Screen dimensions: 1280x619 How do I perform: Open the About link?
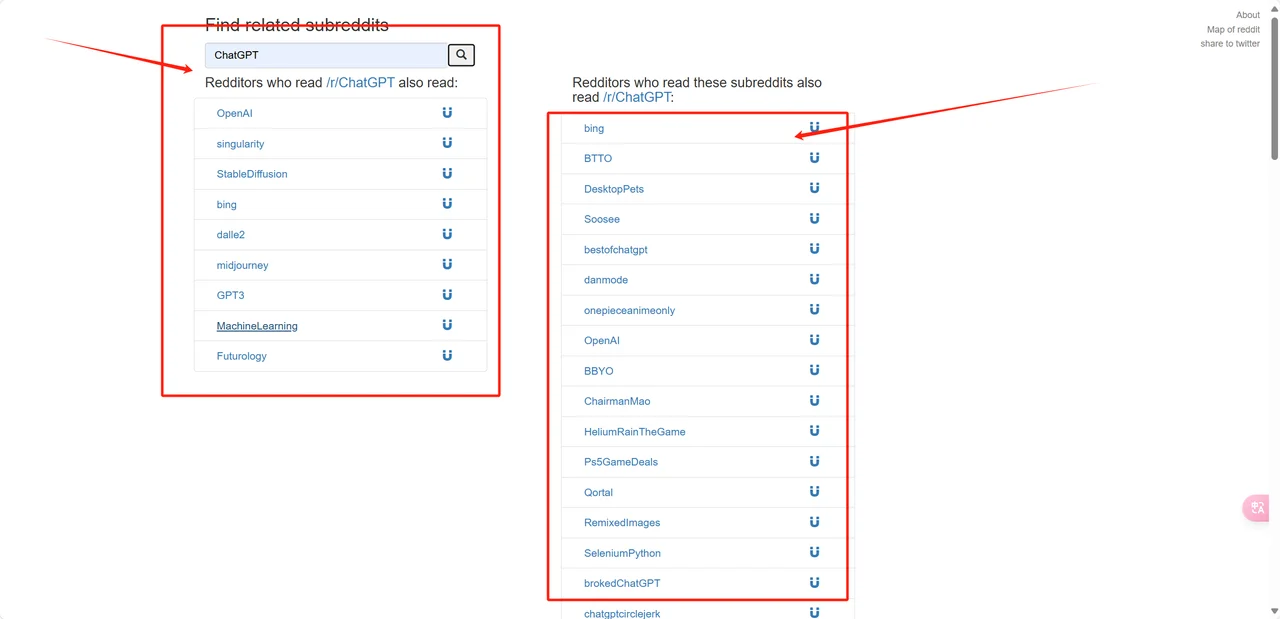(x=1248, y=15)
